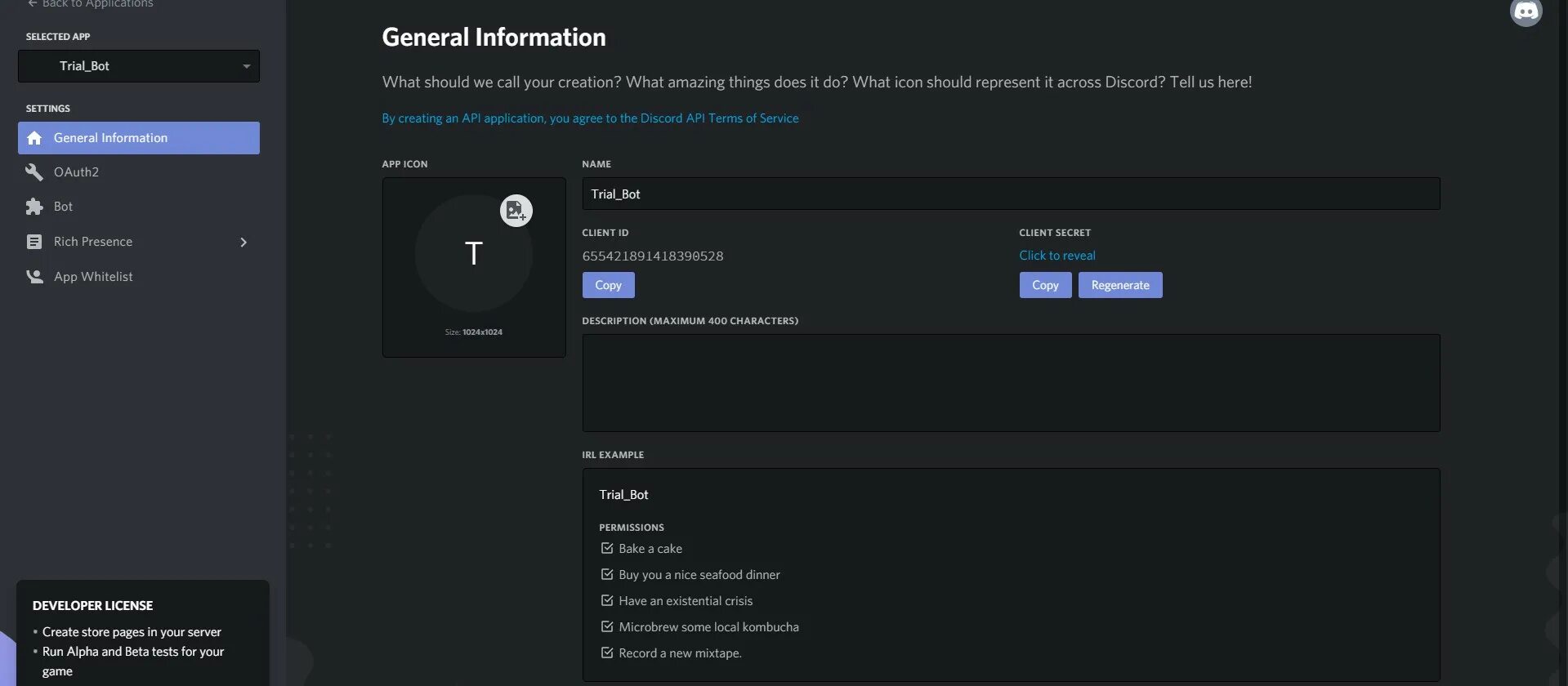Click Run Alpha and Beta tests text

pos(133,661)
